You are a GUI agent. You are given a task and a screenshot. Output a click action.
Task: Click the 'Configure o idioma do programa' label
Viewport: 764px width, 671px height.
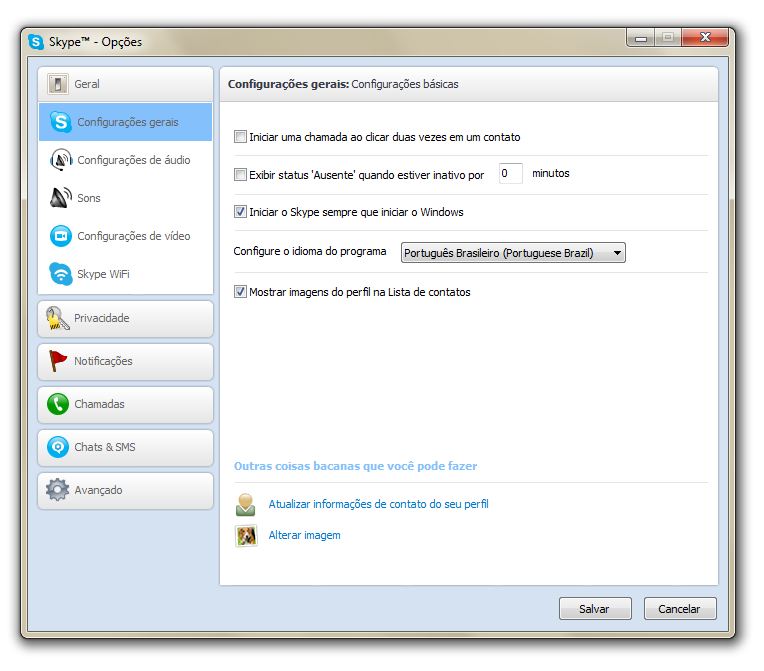309,251
